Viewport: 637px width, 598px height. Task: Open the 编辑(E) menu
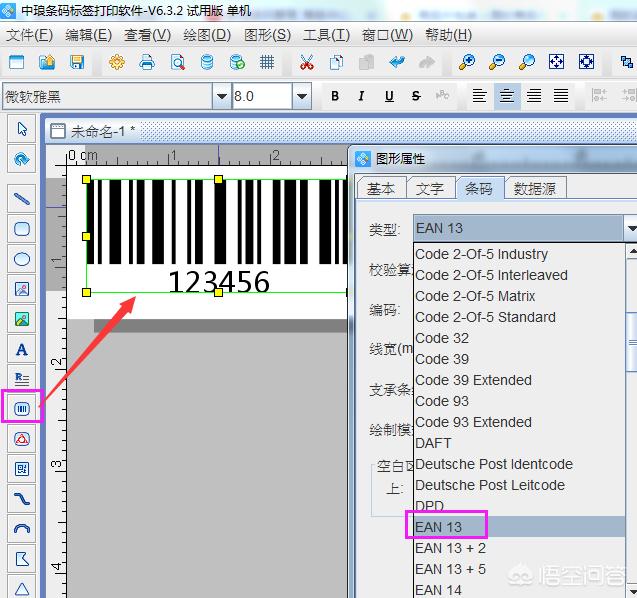pos(88,35)
